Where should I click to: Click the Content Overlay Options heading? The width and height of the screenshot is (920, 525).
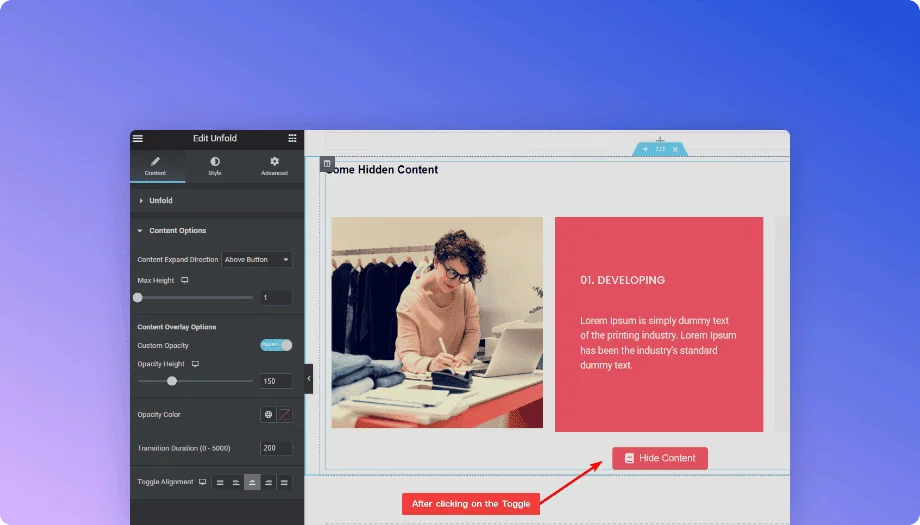click(x=177, y=327)
